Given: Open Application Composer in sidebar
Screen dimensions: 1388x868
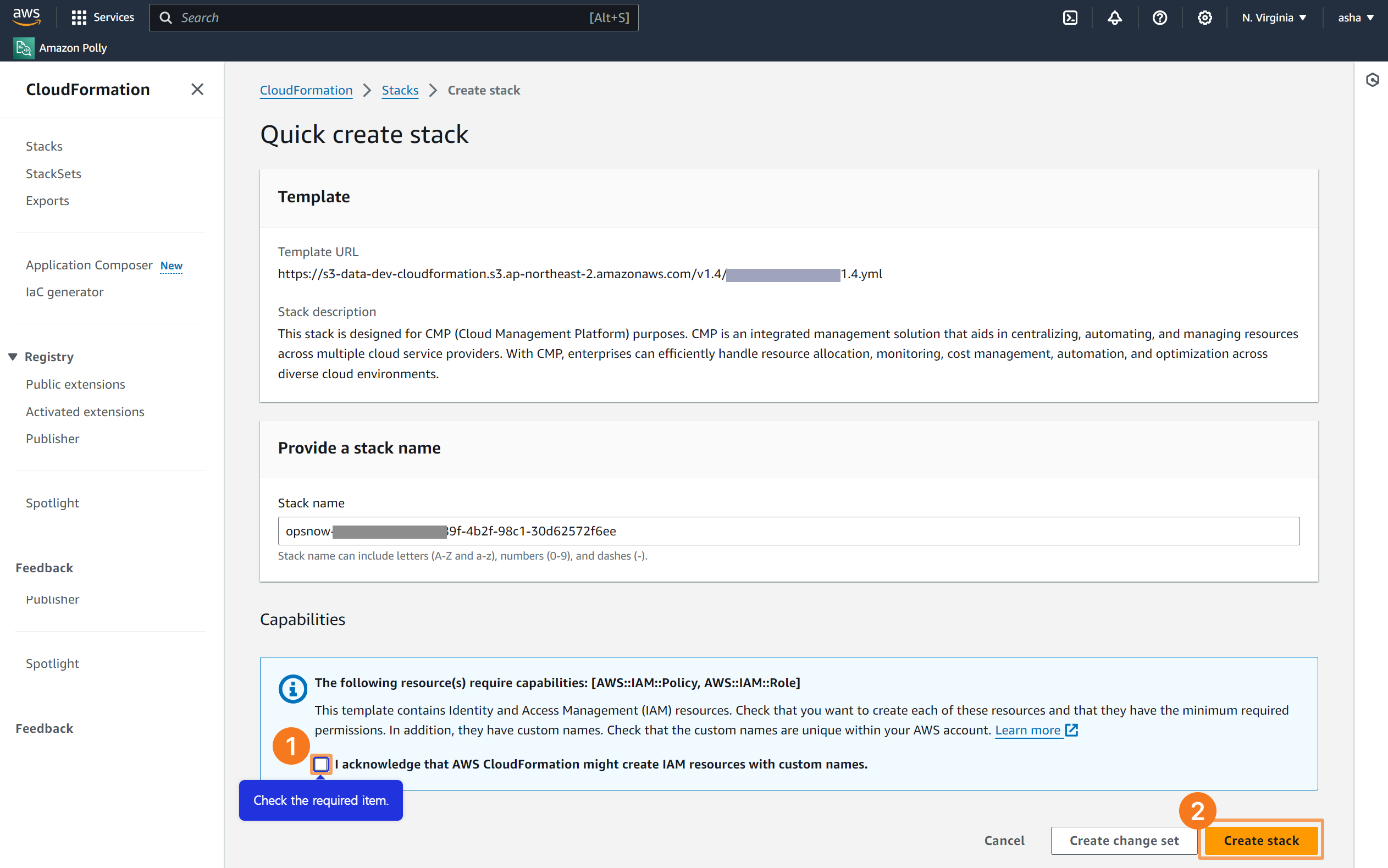Looking at the screenshot, I should 89,264.
